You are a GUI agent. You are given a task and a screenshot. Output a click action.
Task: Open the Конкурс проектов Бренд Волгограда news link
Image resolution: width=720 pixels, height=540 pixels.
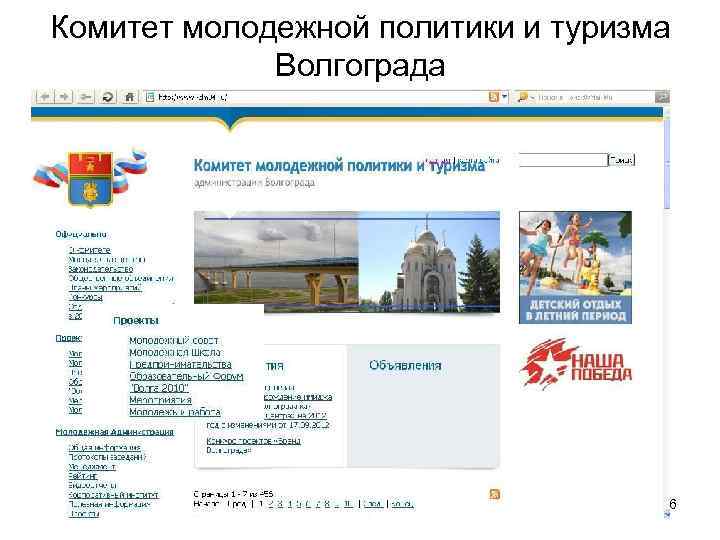click(253, 445)
